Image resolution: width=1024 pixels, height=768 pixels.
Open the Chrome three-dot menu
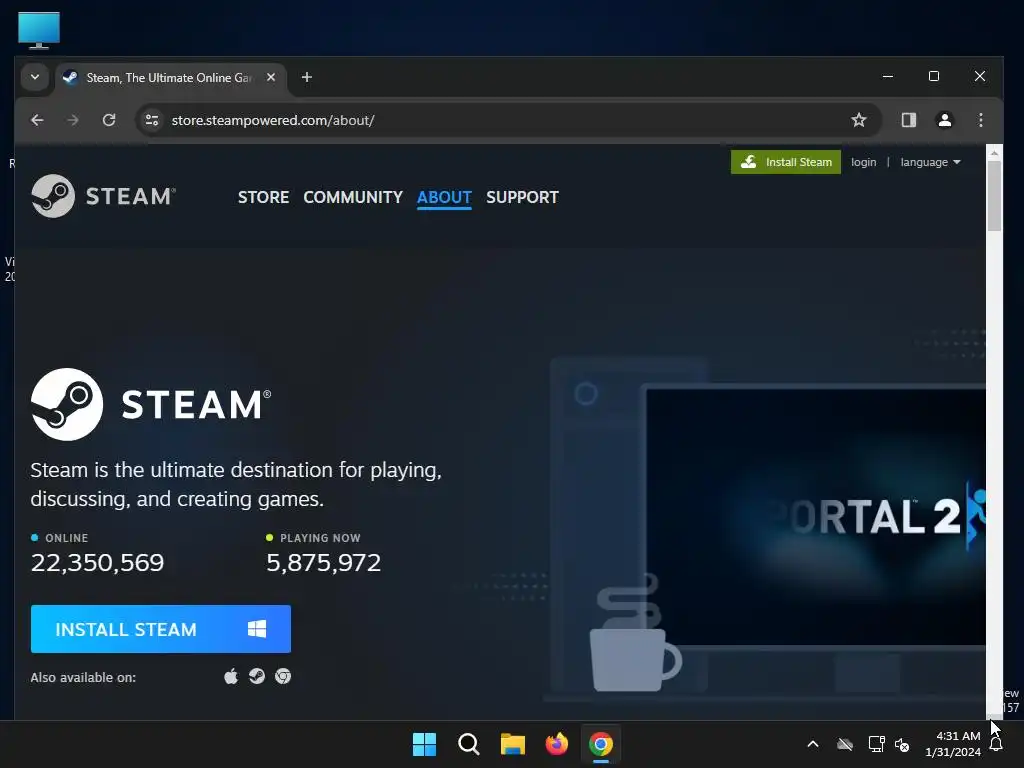pos(980,120)
